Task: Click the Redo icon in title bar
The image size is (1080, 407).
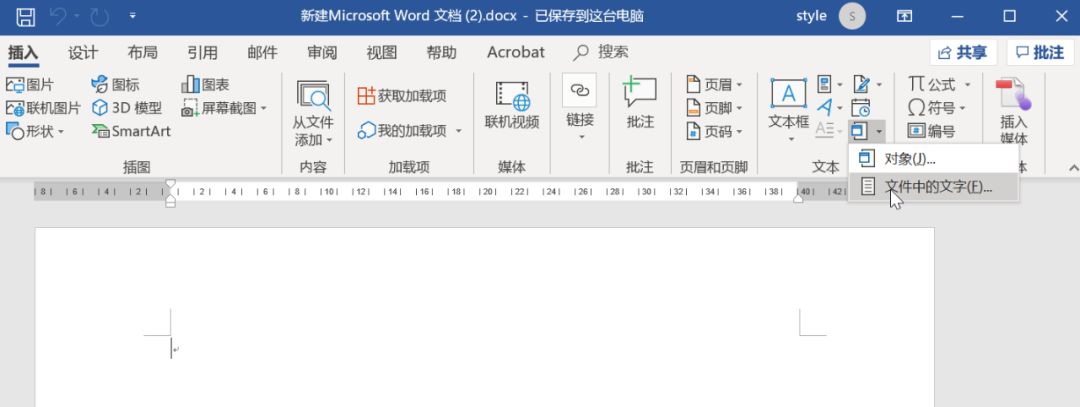Action: point(100,17)
